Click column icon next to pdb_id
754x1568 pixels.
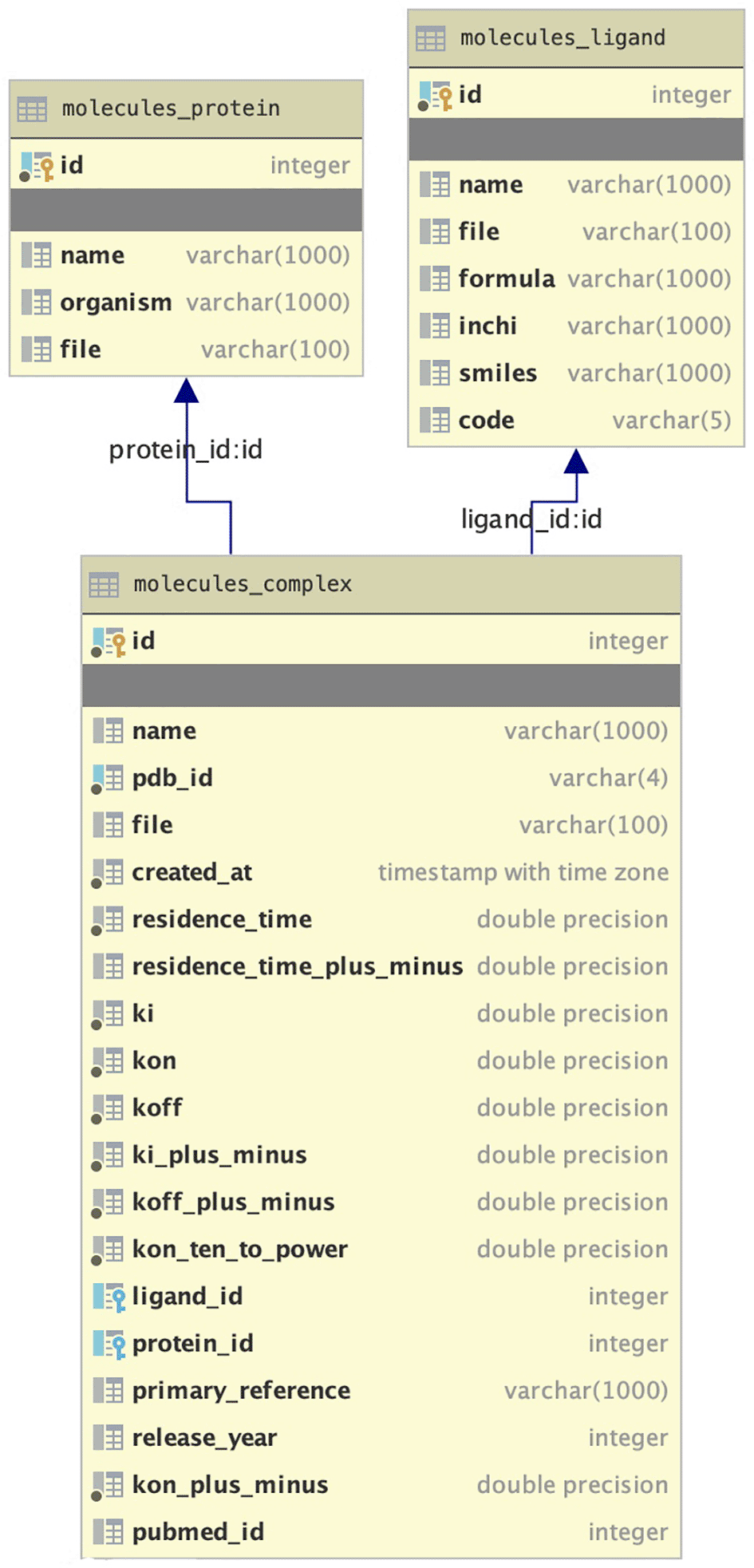pyautogui.click(x=108, y=778)
